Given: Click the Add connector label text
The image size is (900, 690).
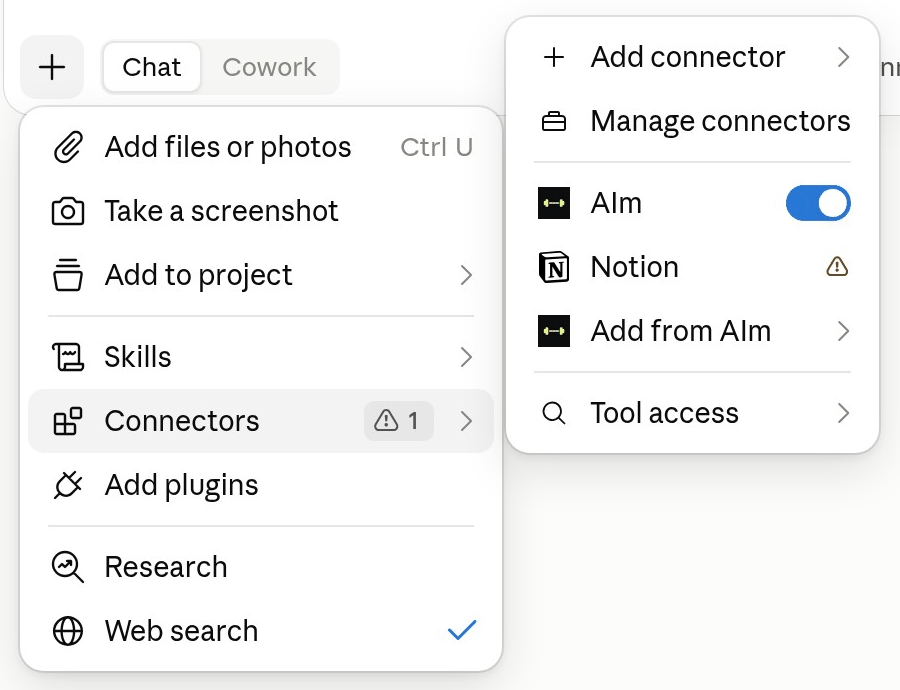Looking at the screenshot, I should point(688,57).
